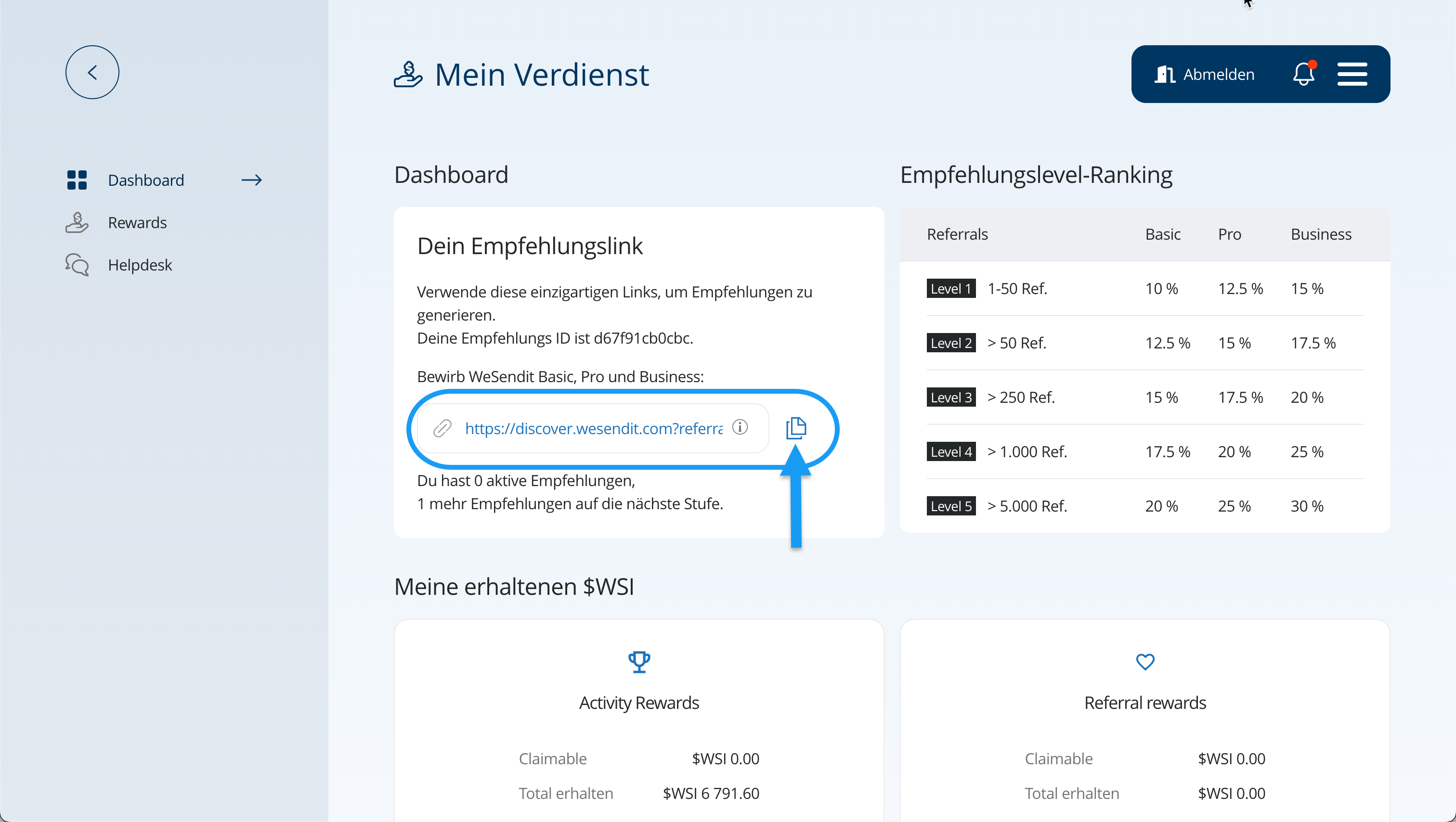Screen dimensions: 1456x822
Task: Click the info icon in link field
Action: coord(740,427)
